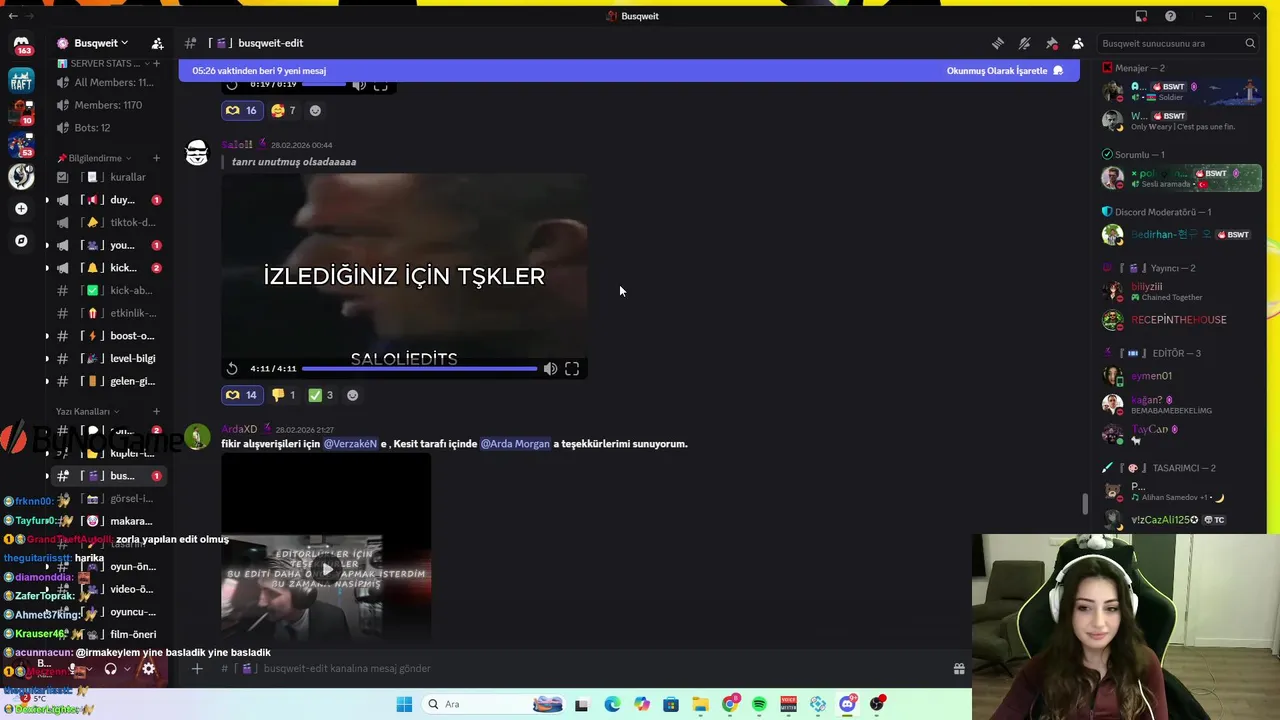Toggle notification mute bell in header
The width and height of the screenshot is (1280, 720).
[x=1025, y=43]
